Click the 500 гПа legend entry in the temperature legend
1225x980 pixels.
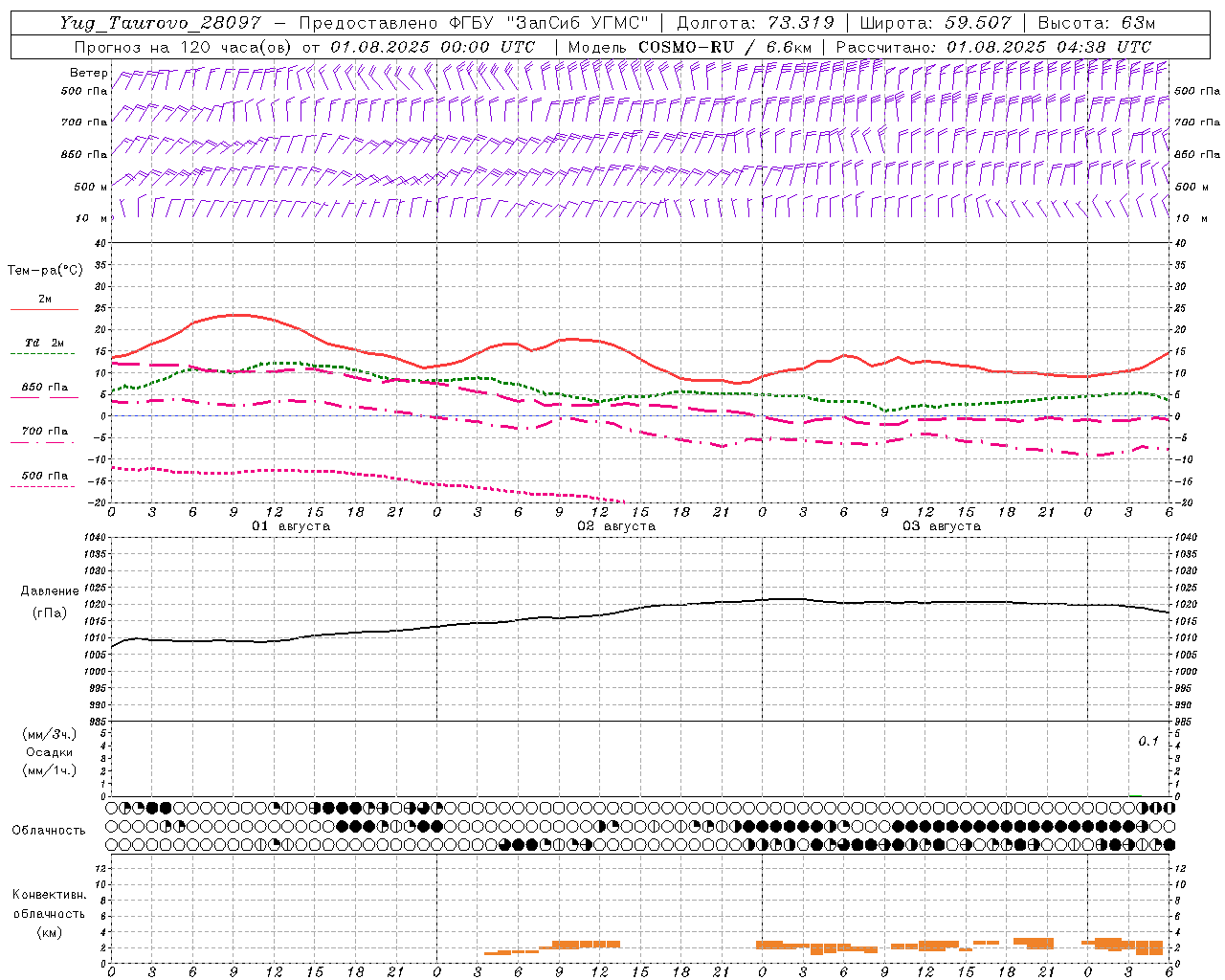click(x=45, y=476)
